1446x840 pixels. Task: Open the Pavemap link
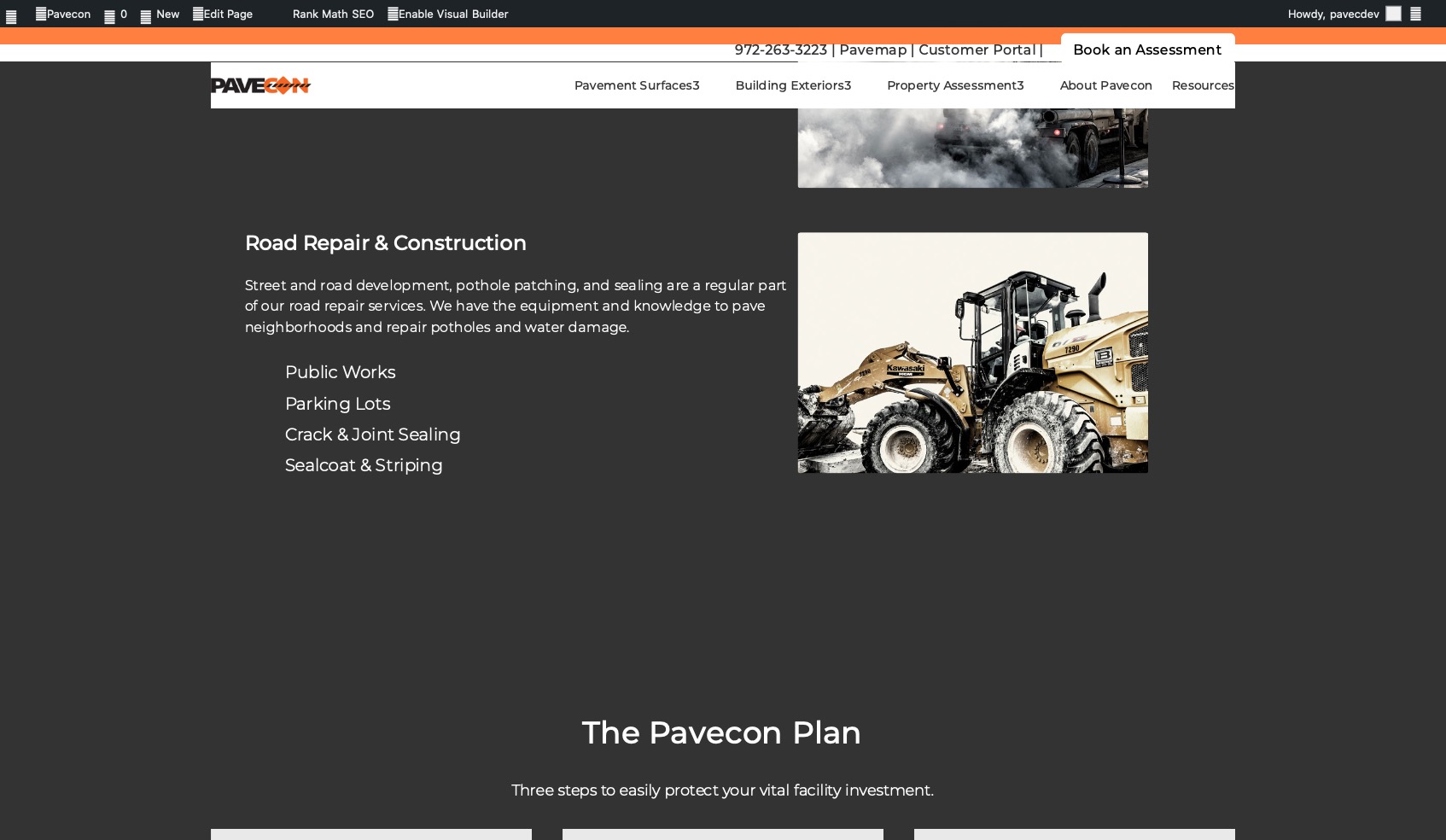click(872, 50)
